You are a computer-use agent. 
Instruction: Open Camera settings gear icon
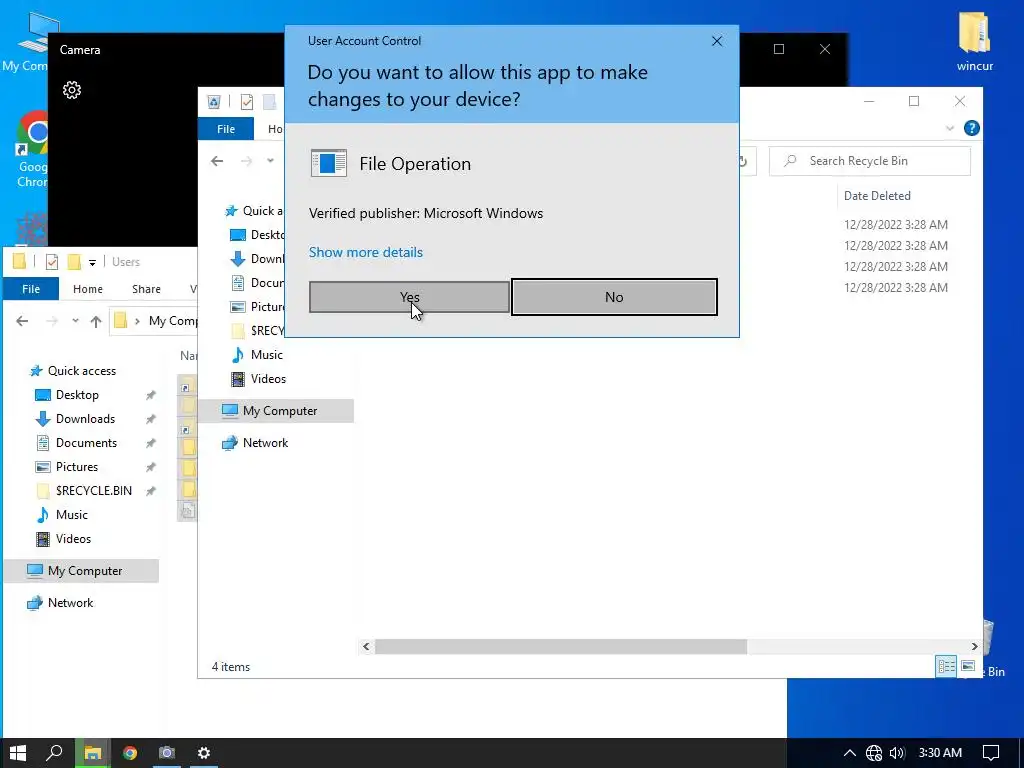coord(72,89)
